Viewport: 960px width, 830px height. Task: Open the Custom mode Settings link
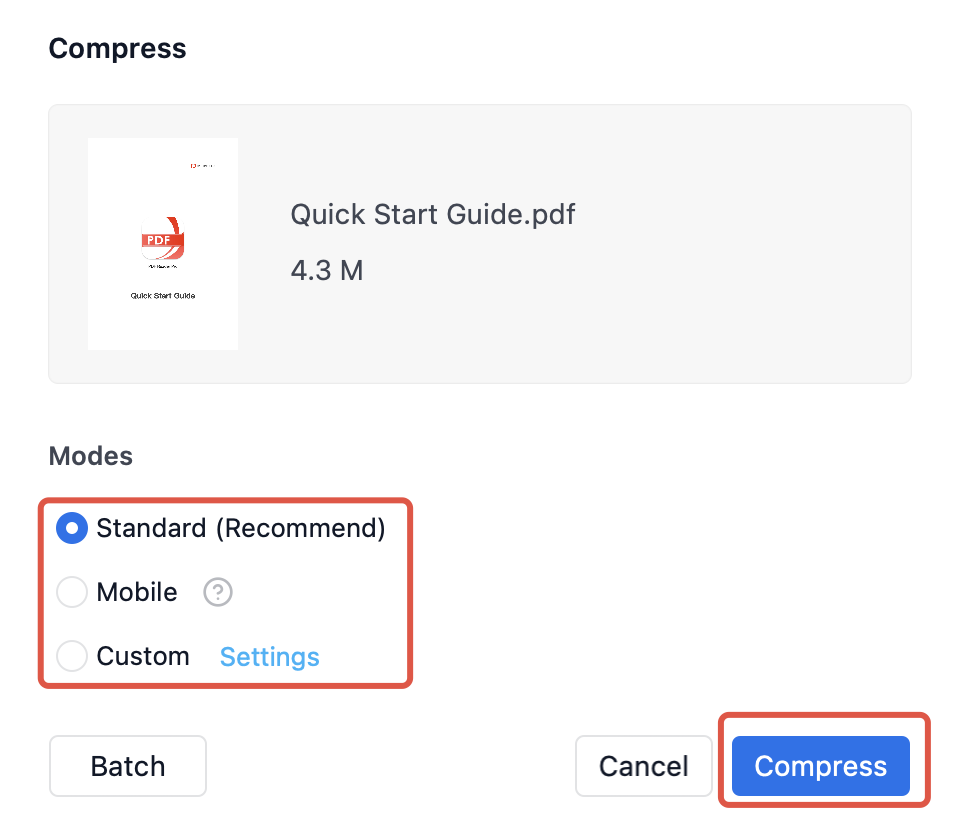pyautogui.click(x=269, y=657)
